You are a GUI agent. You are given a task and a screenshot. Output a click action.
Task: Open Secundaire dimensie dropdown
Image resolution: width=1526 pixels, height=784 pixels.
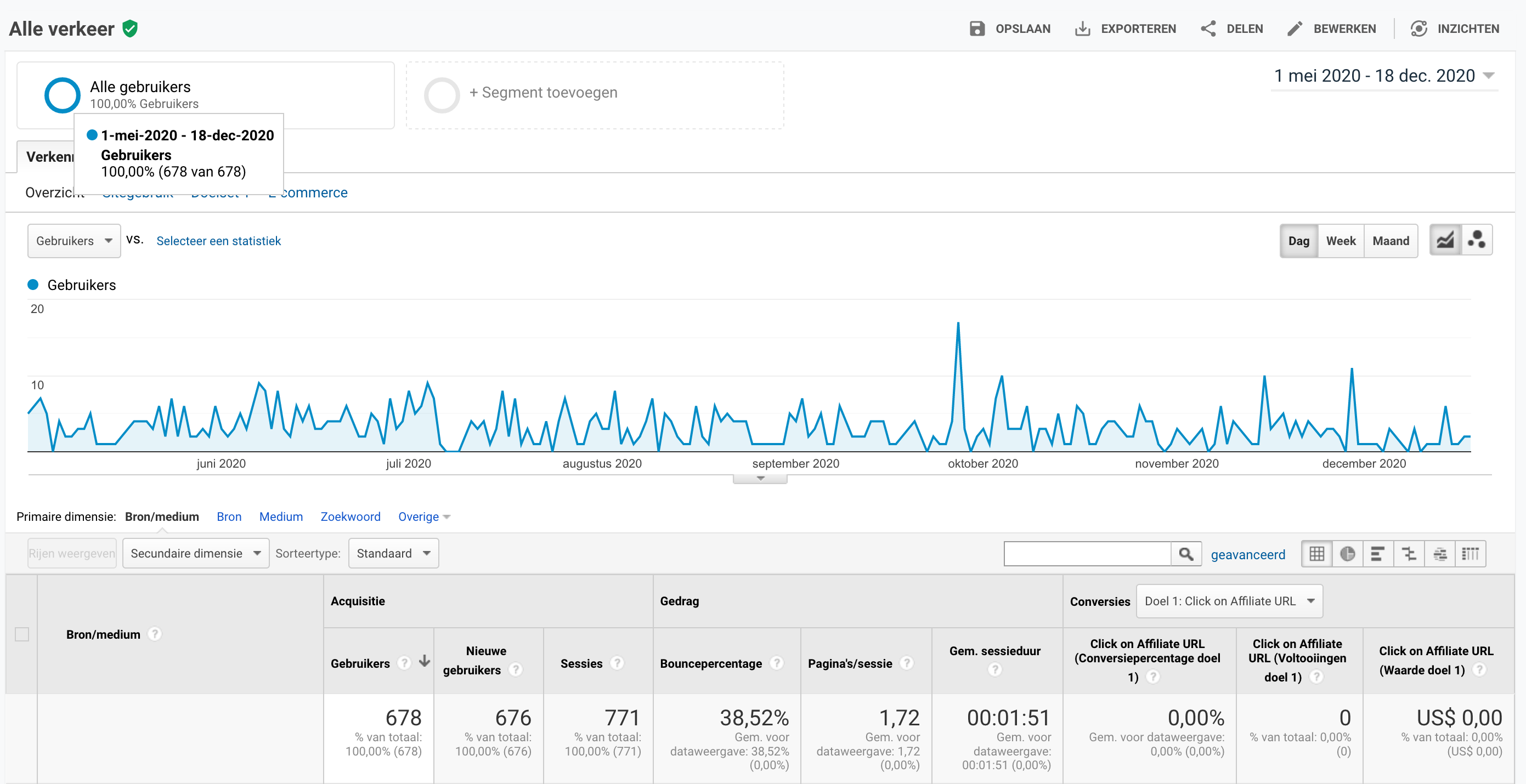tap(195, 553)
